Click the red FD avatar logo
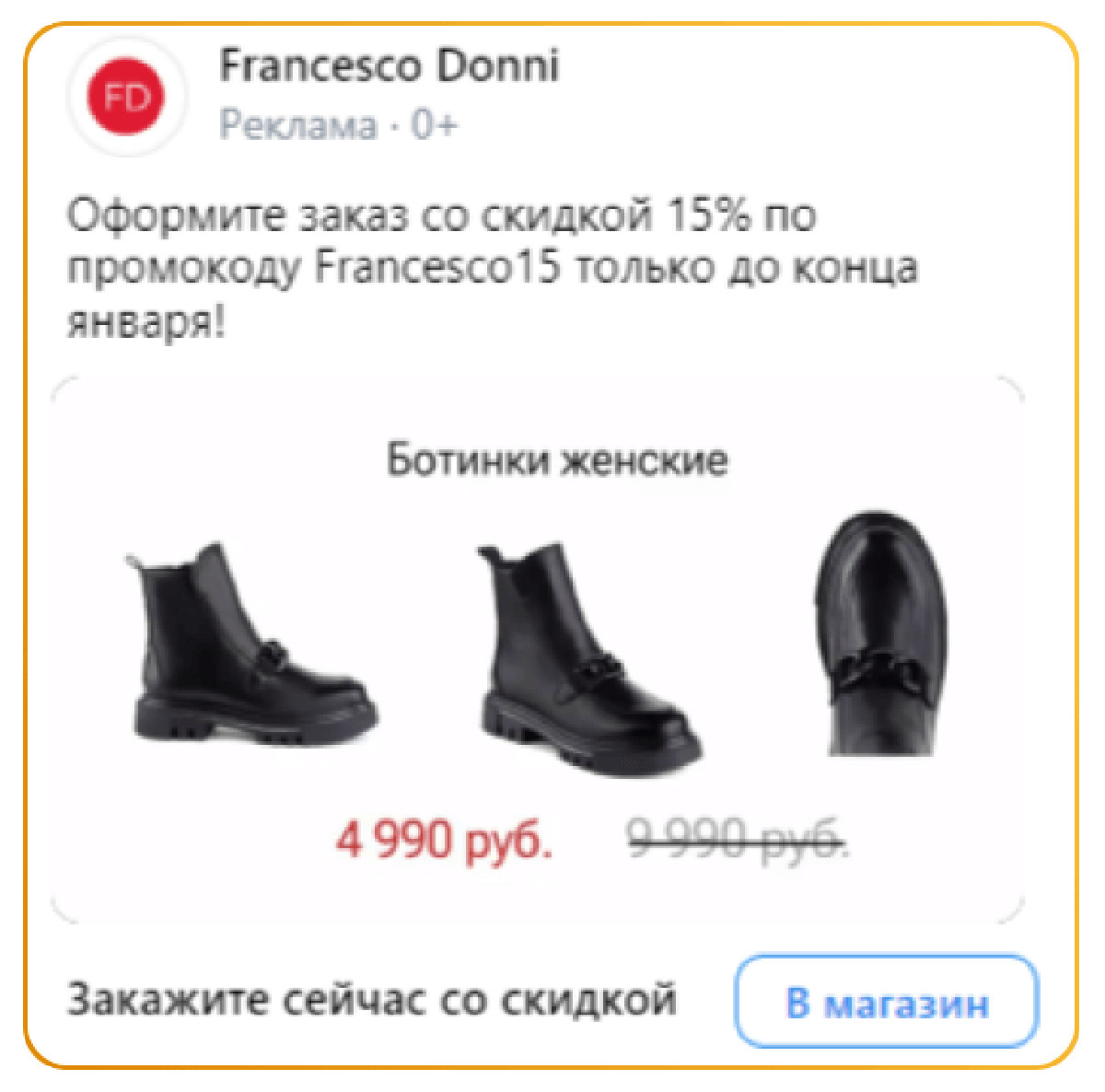Image resolution: width=1105 pixels, height=1092 pixels. coord(126,98)
